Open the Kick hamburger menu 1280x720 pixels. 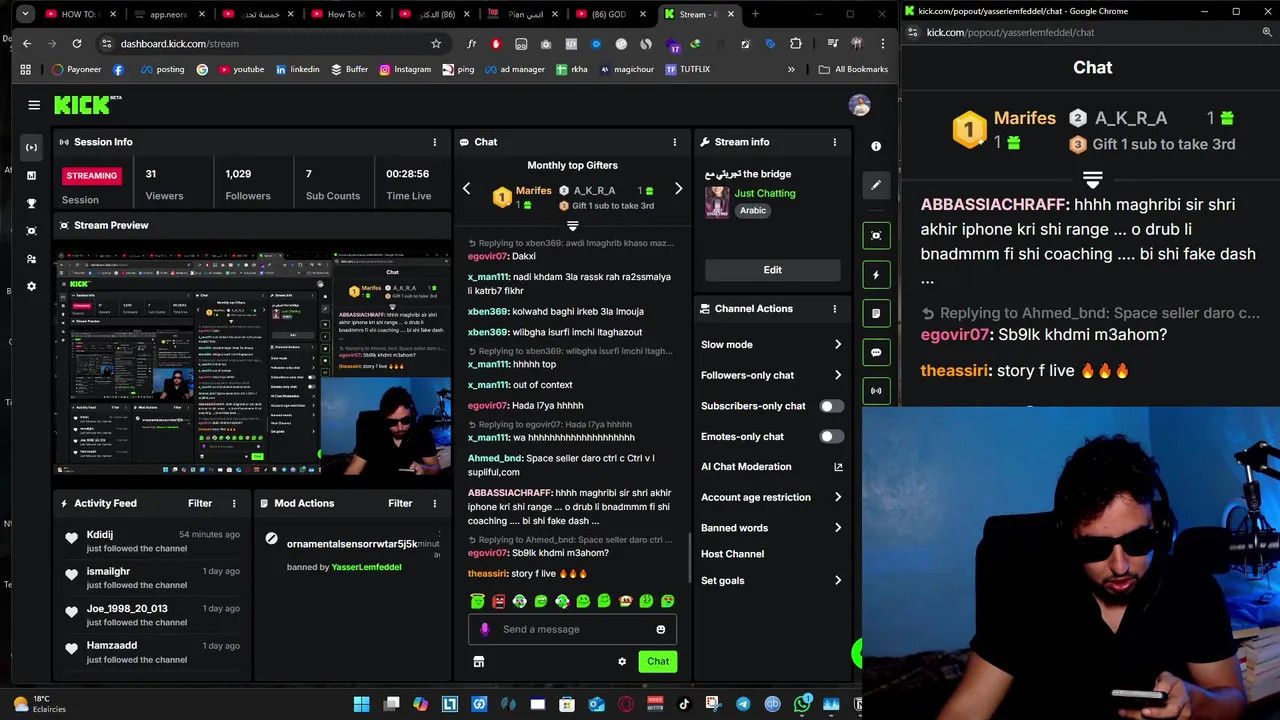(x=34, y=105)
